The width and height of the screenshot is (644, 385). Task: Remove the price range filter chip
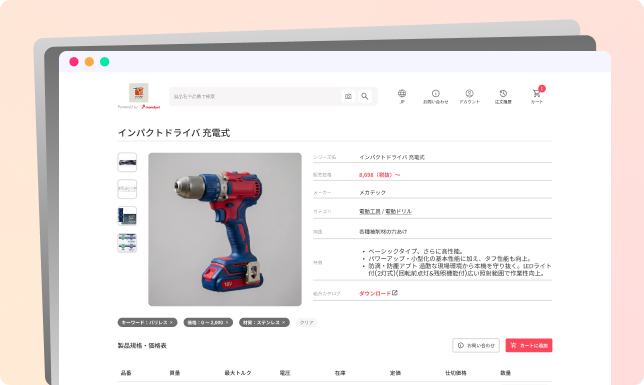point(227,323)
